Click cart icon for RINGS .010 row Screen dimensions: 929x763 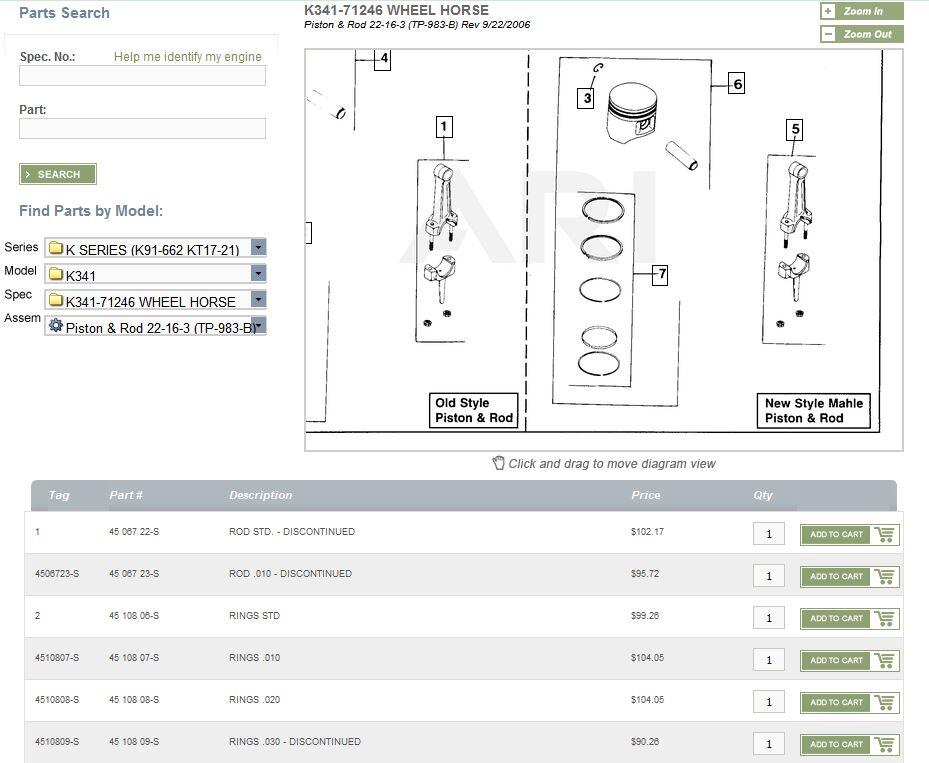[x=885, y=661]
